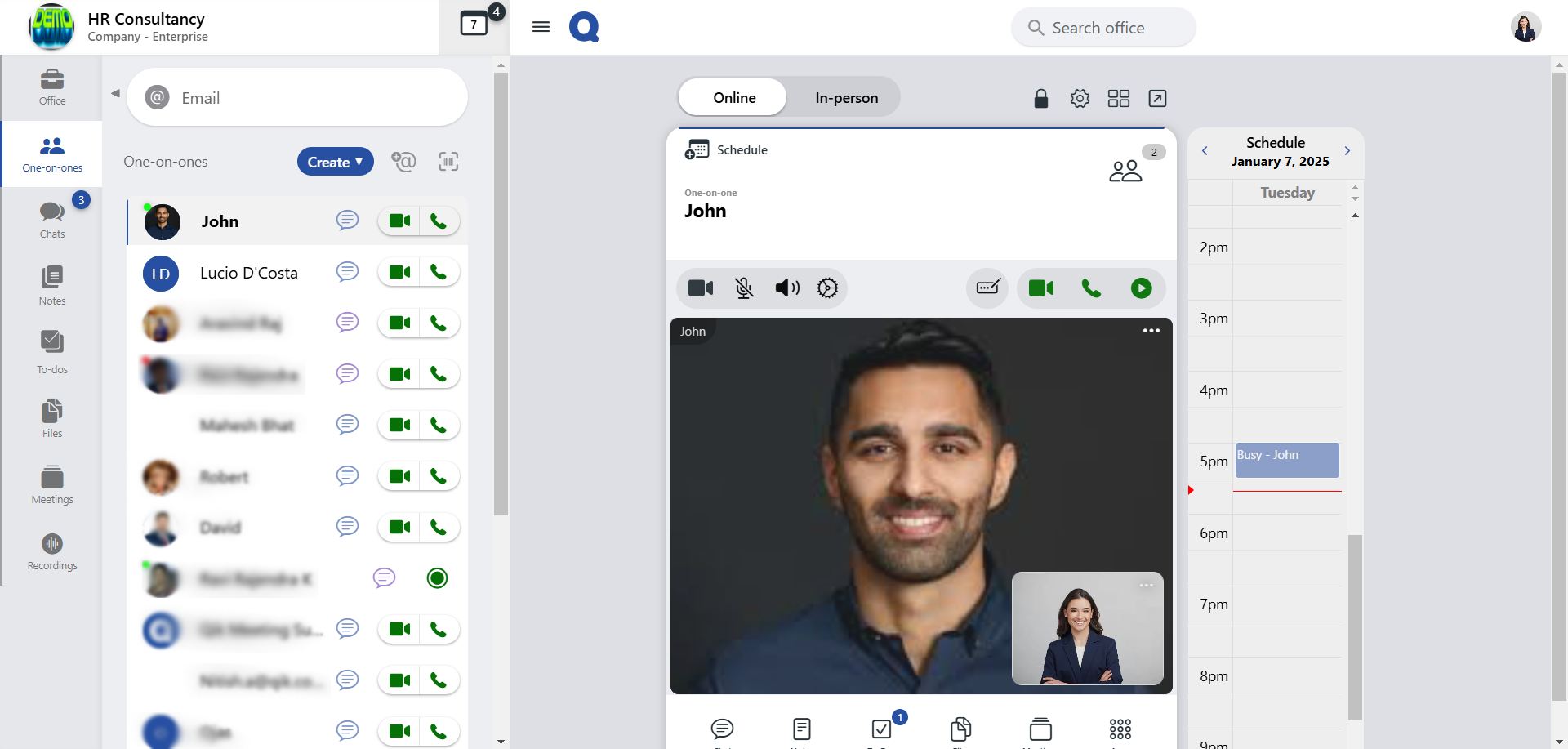The height and width of the screenshot is (749, 1568).
Task: Start video call with John in list
Action: 399,221
